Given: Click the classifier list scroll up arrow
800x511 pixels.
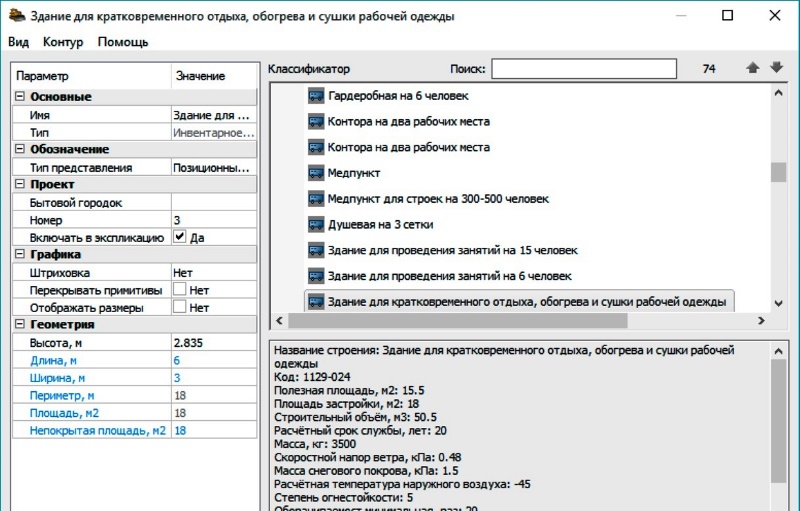Looking at the screenshot, I should (778, 93).
